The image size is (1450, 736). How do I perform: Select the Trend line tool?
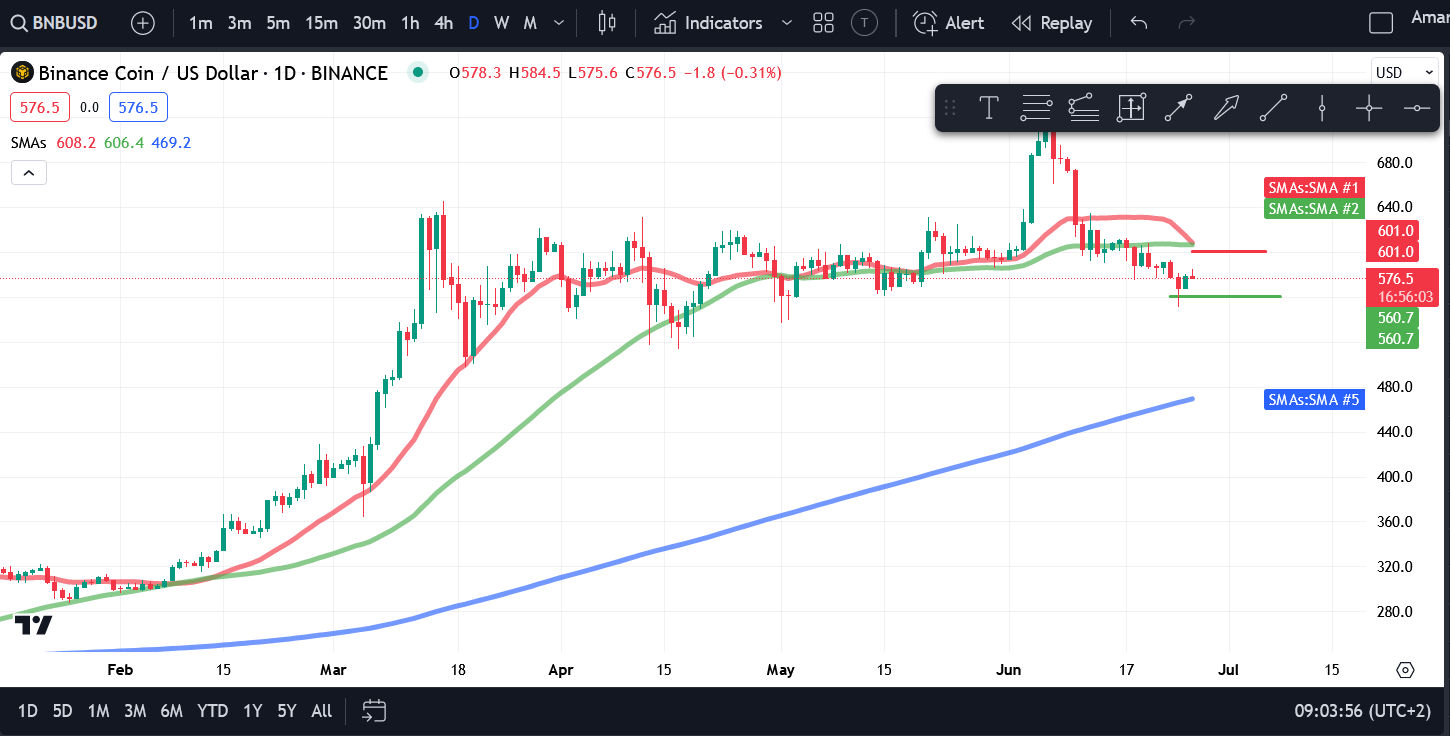pos(1273,107)
